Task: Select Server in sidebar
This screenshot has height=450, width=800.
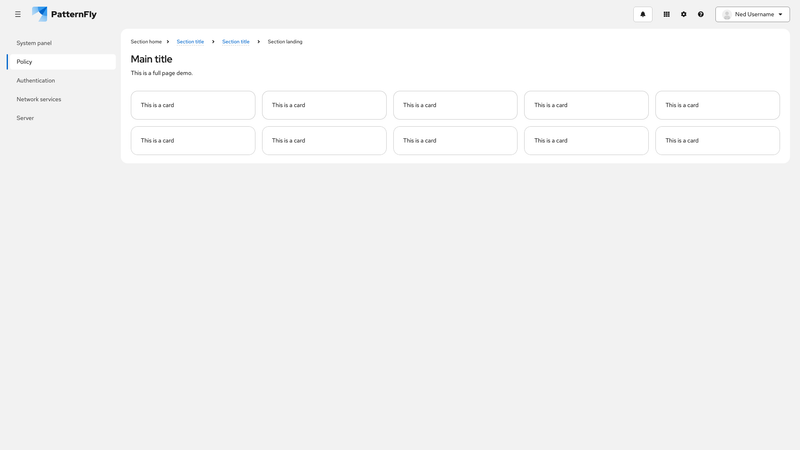Action: pos(61,118)
